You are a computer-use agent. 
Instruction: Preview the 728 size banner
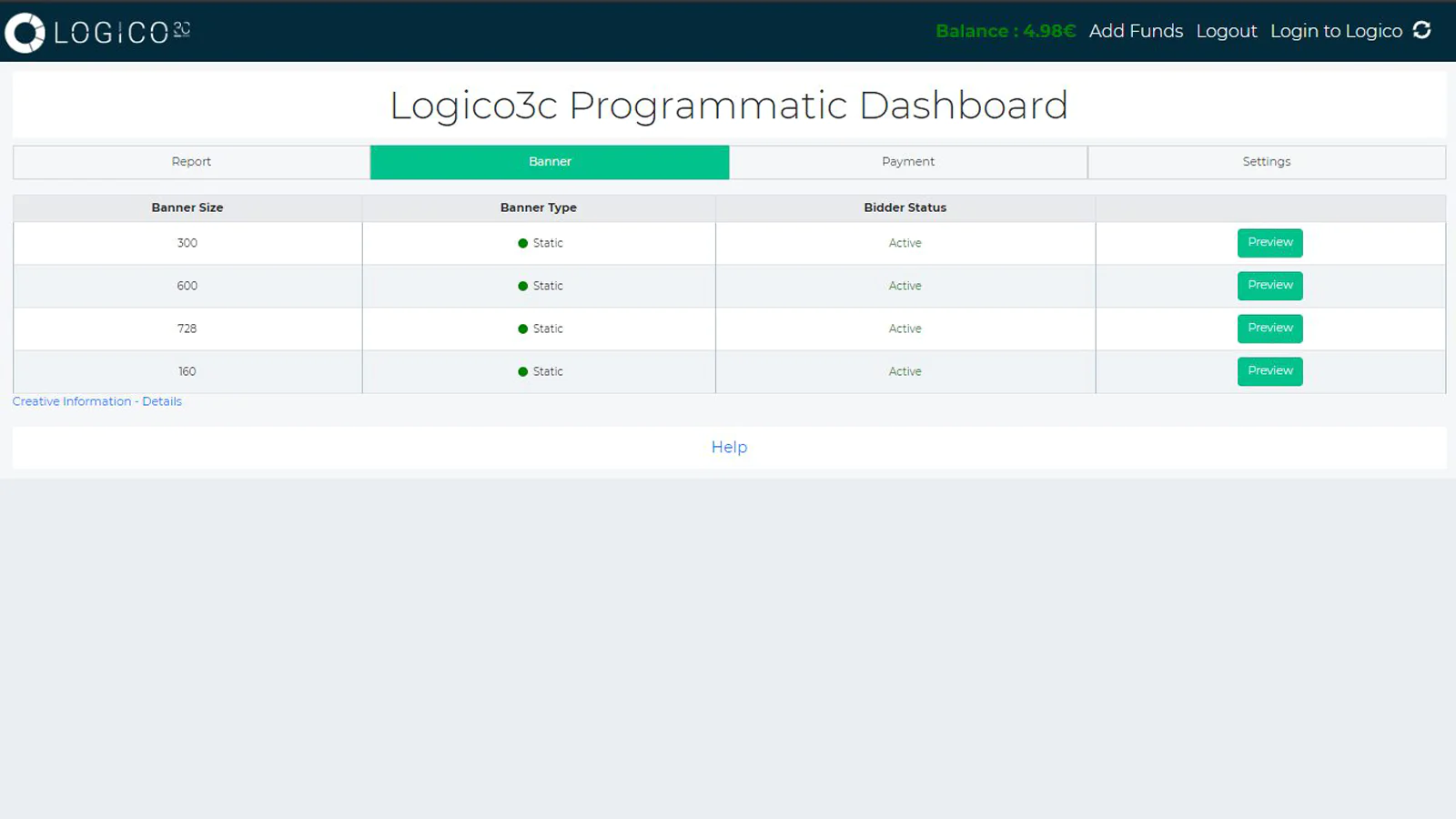[1270, 329]
